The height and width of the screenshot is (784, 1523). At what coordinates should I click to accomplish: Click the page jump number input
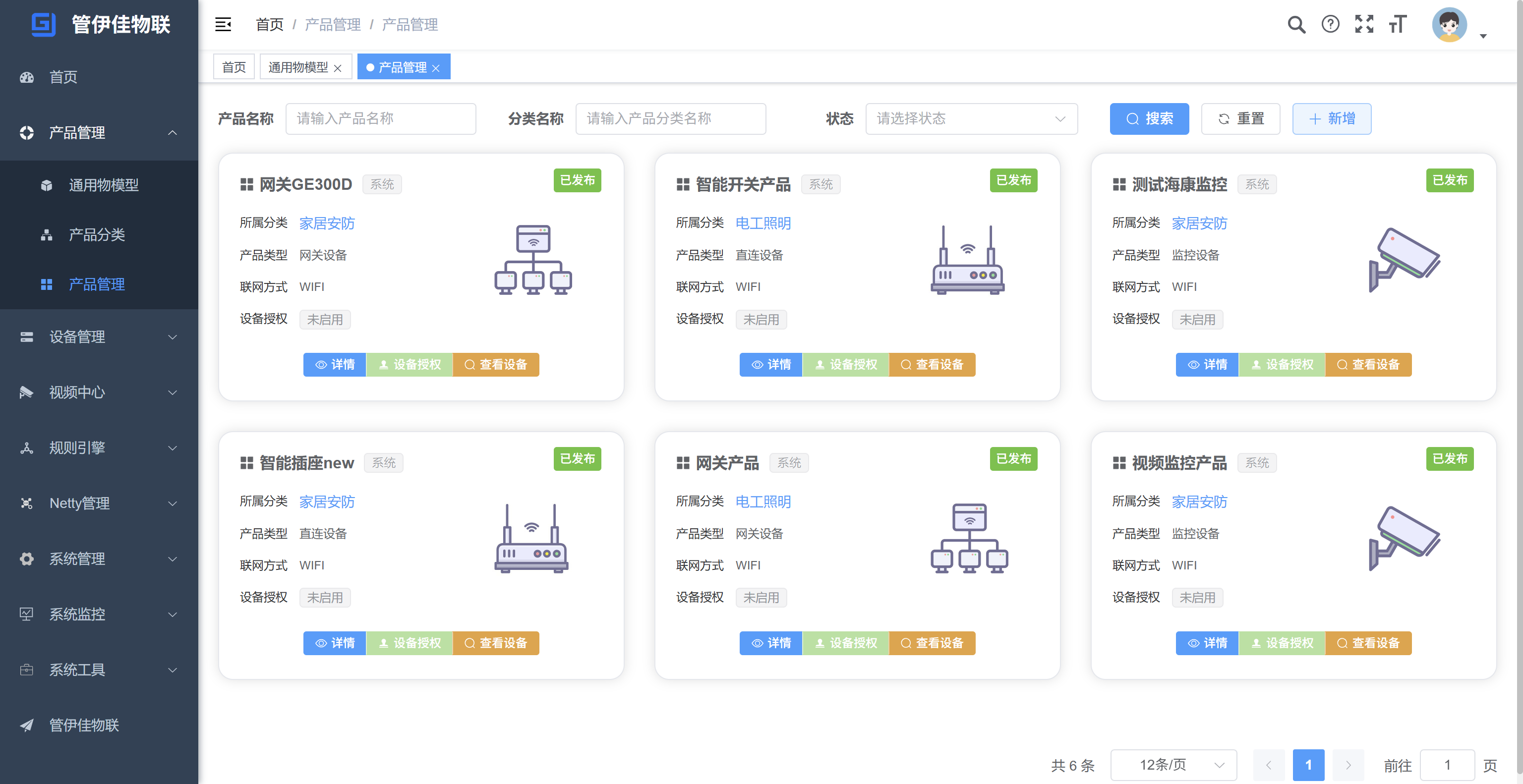point(1447,765)
